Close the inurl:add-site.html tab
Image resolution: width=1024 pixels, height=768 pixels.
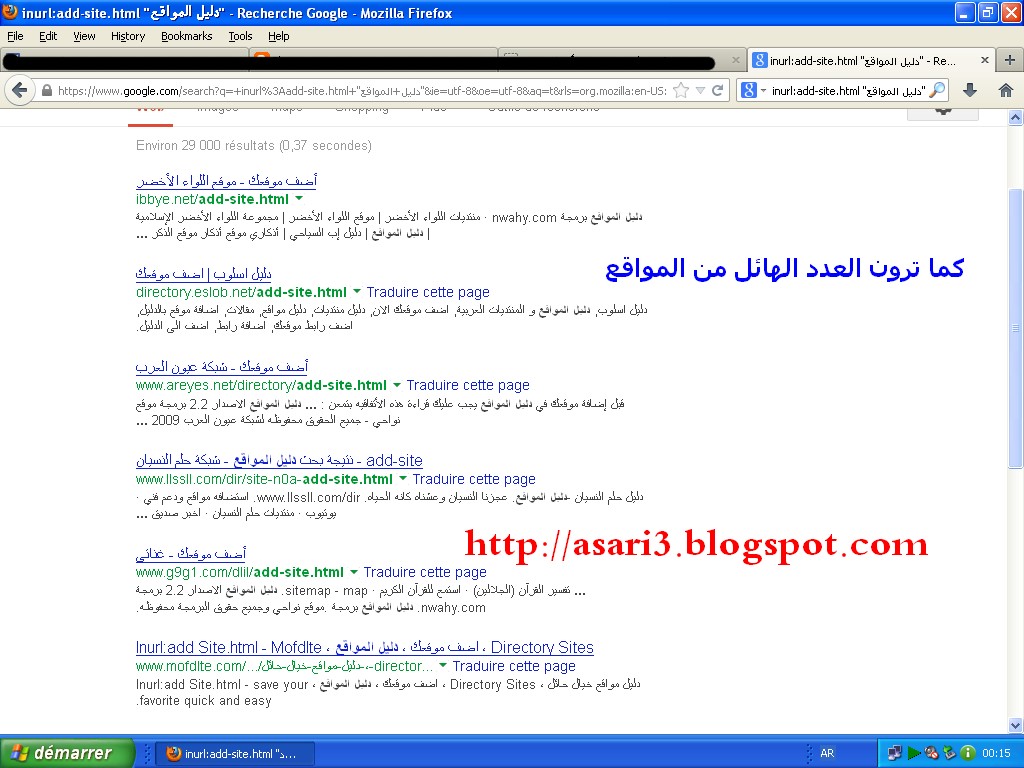(985, 60)
